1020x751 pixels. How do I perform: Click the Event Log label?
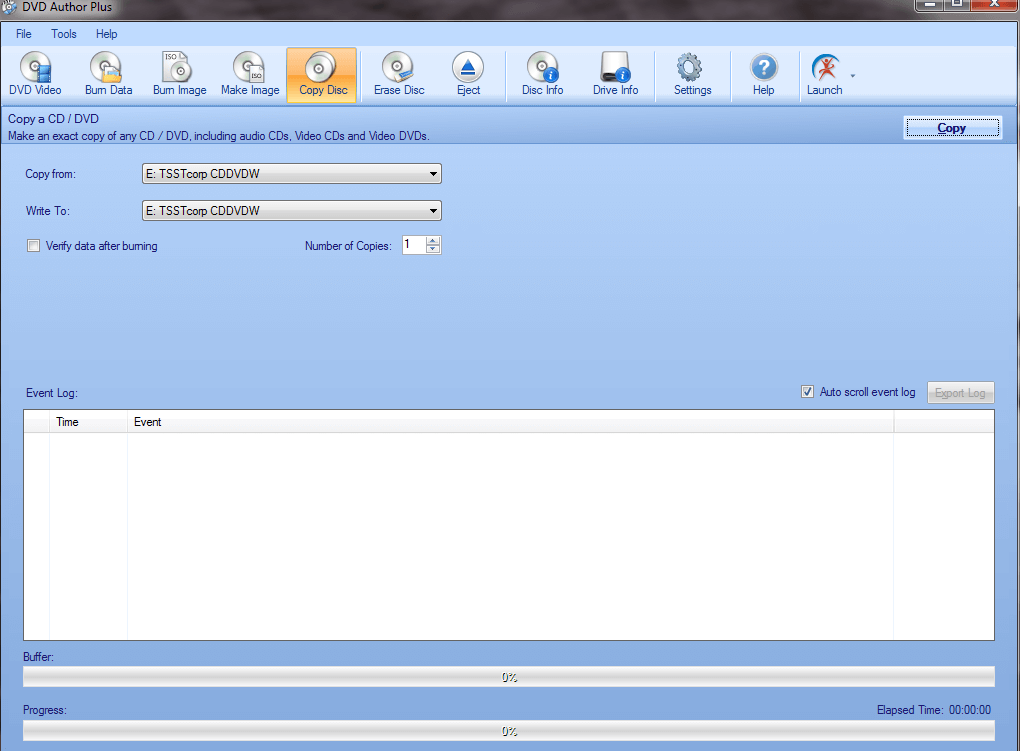[x=51, y=393]
